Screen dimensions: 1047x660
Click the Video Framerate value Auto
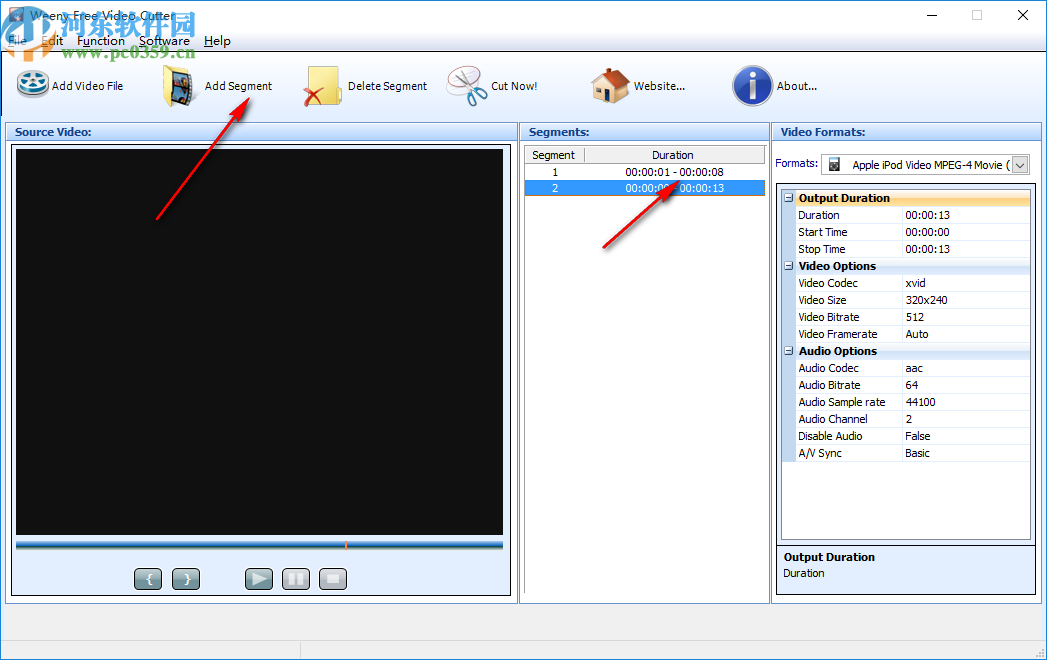click(x=917, y=334)
